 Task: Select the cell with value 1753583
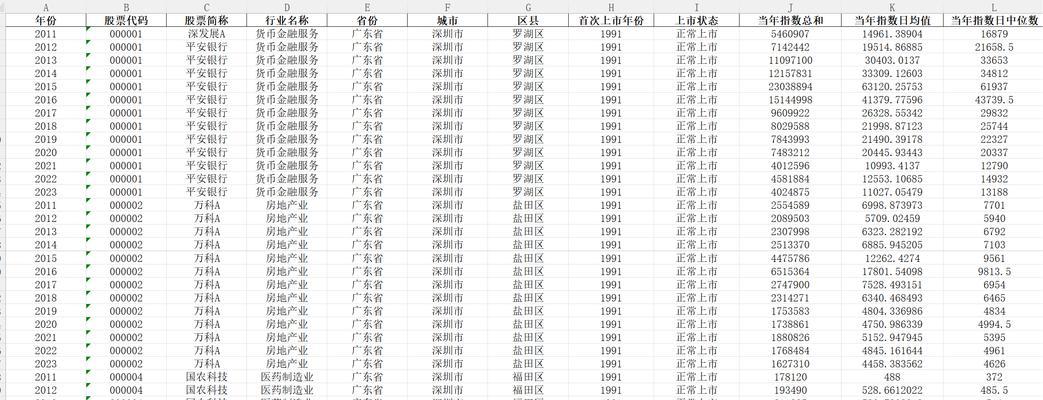[x=790, y=311]
